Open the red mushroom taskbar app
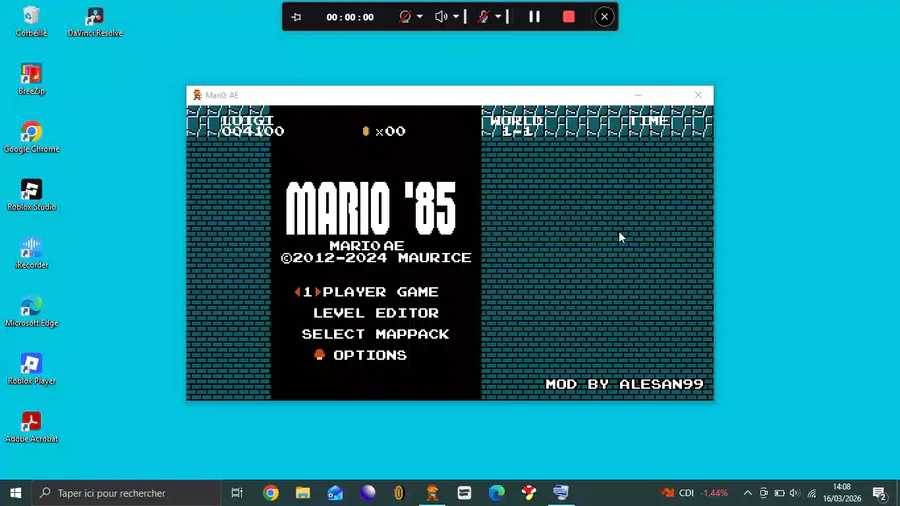This screenshot has height=506, width=900. [529, 493]
